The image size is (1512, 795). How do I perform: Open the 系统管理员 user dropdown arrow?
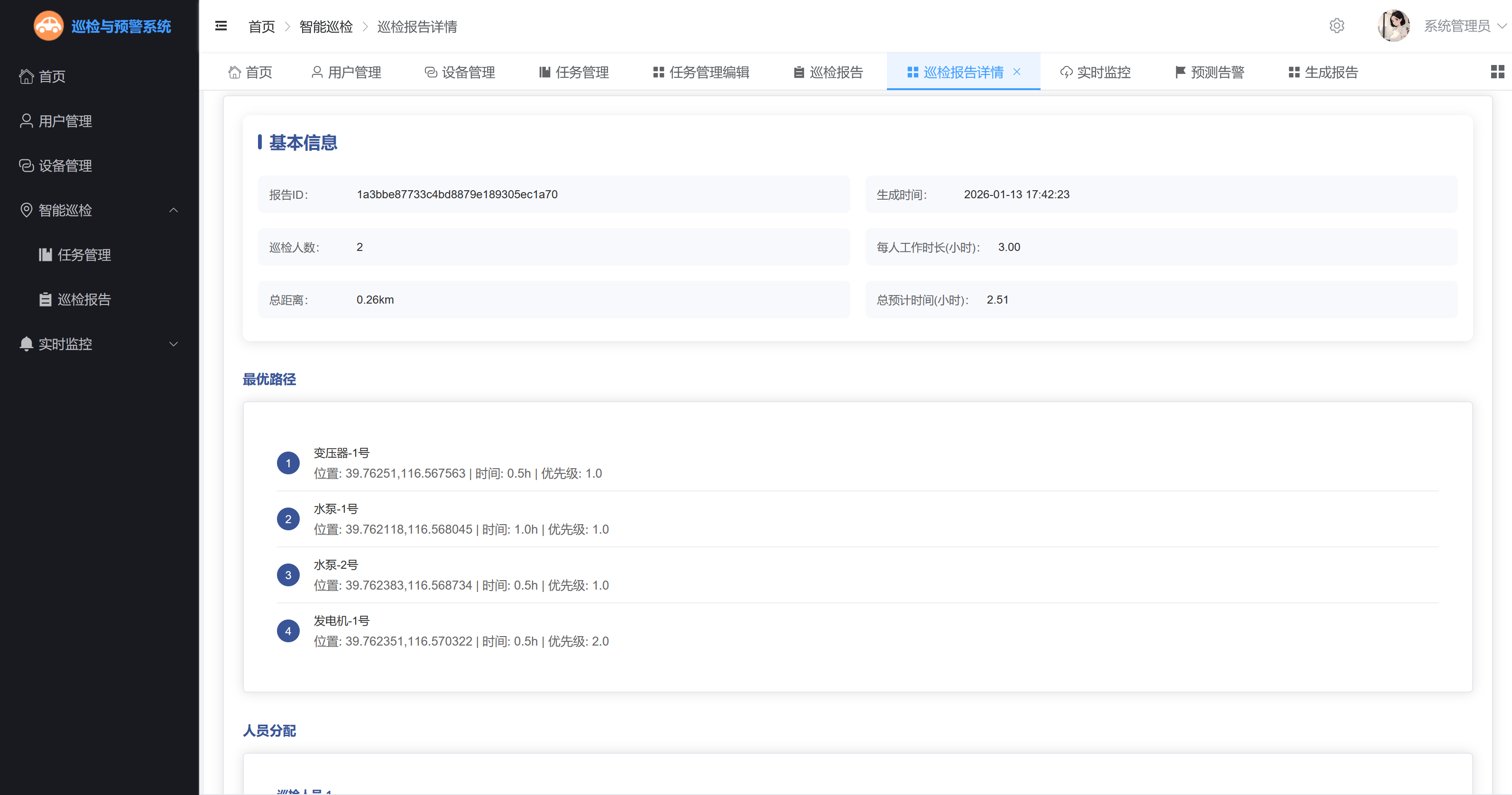tap(1502, 26)
